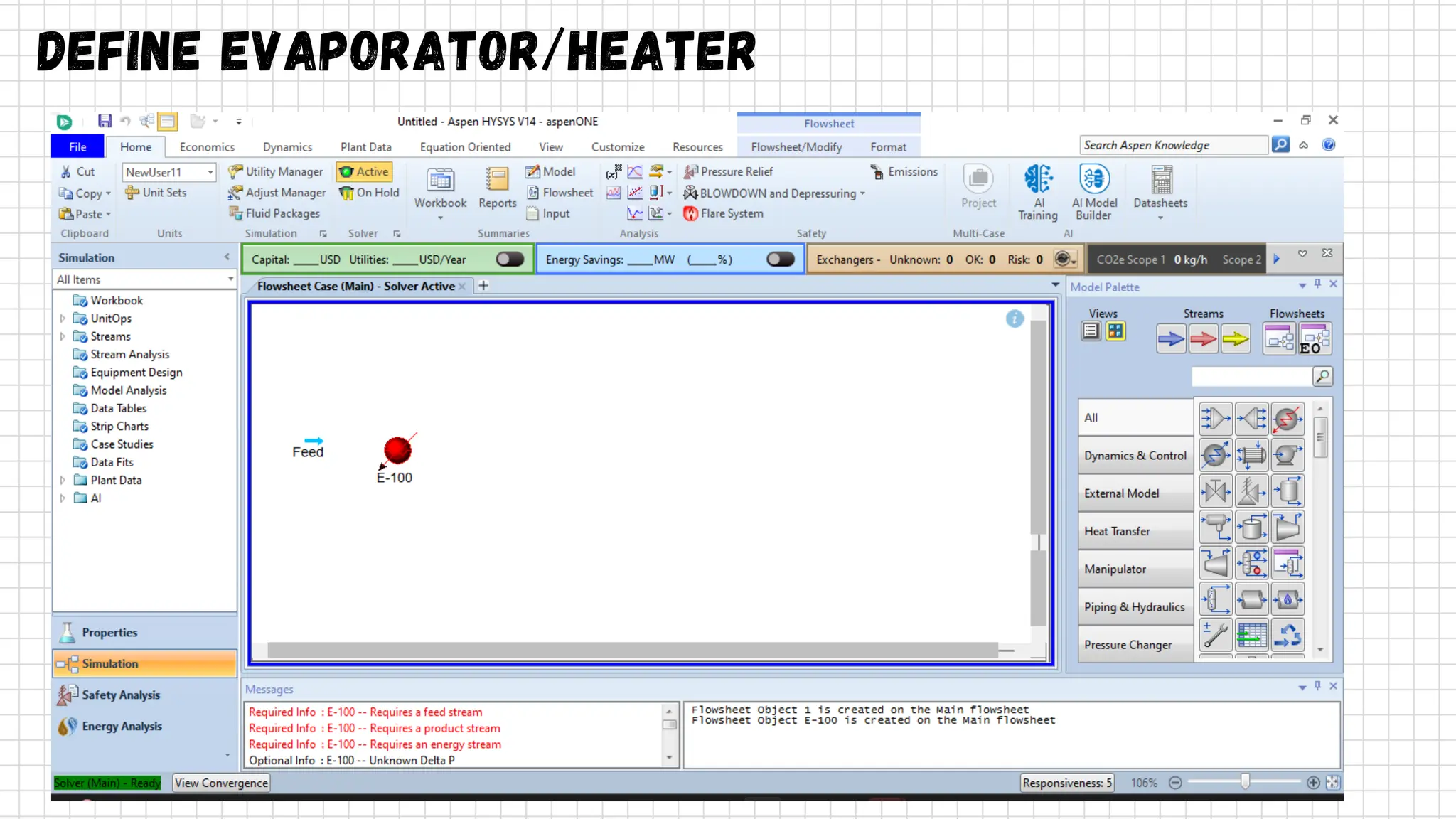
Task: Select the E-100 heater on flowsheet
Action: (397, 450)
